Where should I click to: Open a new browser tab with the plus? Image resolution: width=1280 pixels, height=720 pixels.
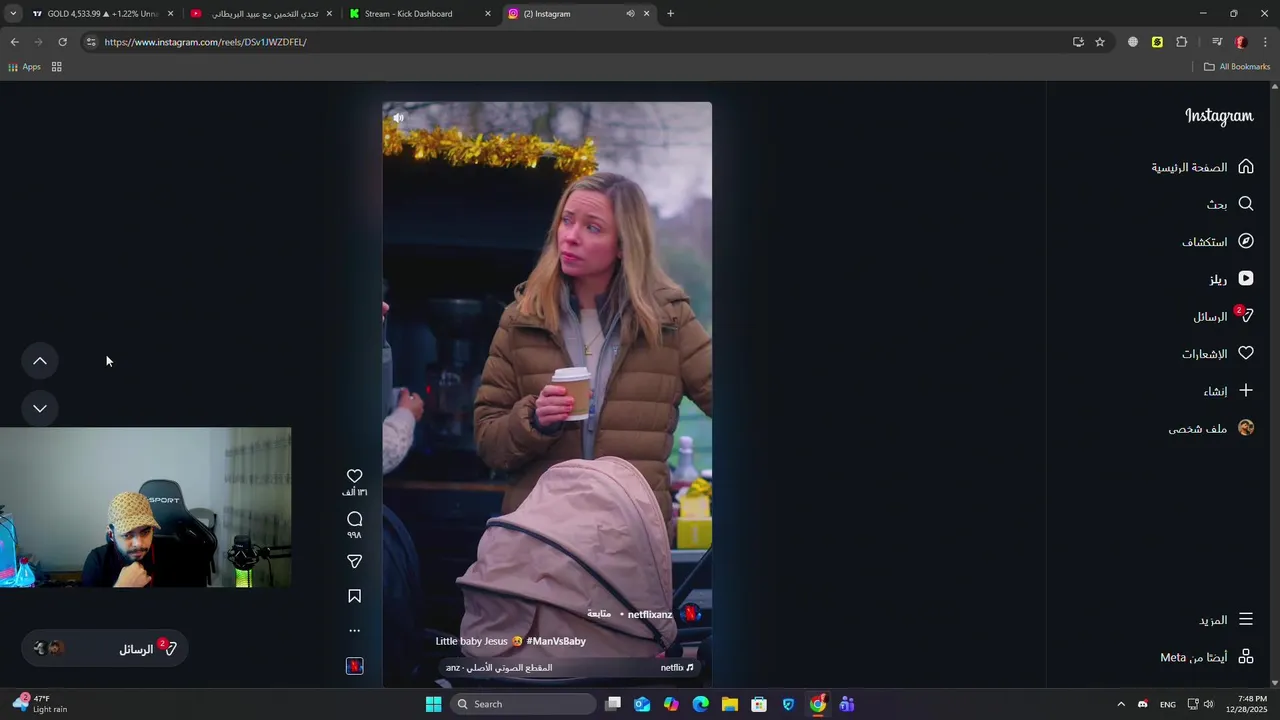[670, 14]
